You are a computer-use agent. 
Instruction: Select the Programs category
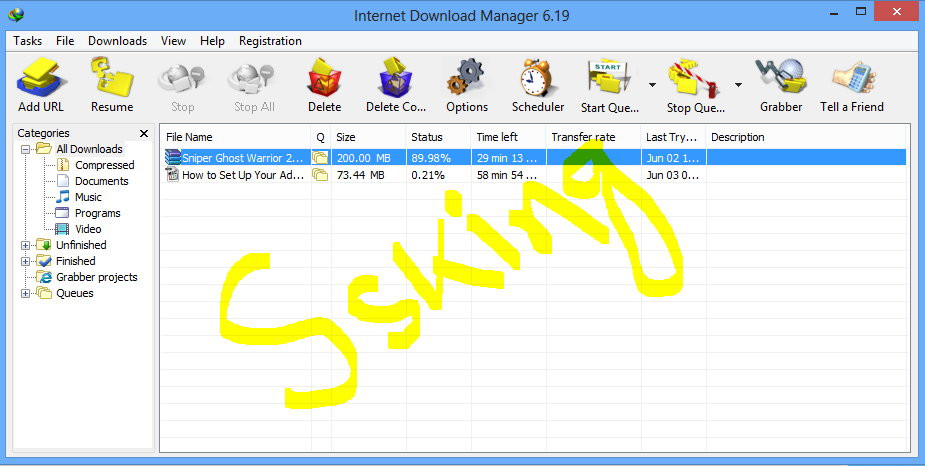pyautogui.click(x=97, y=213)
